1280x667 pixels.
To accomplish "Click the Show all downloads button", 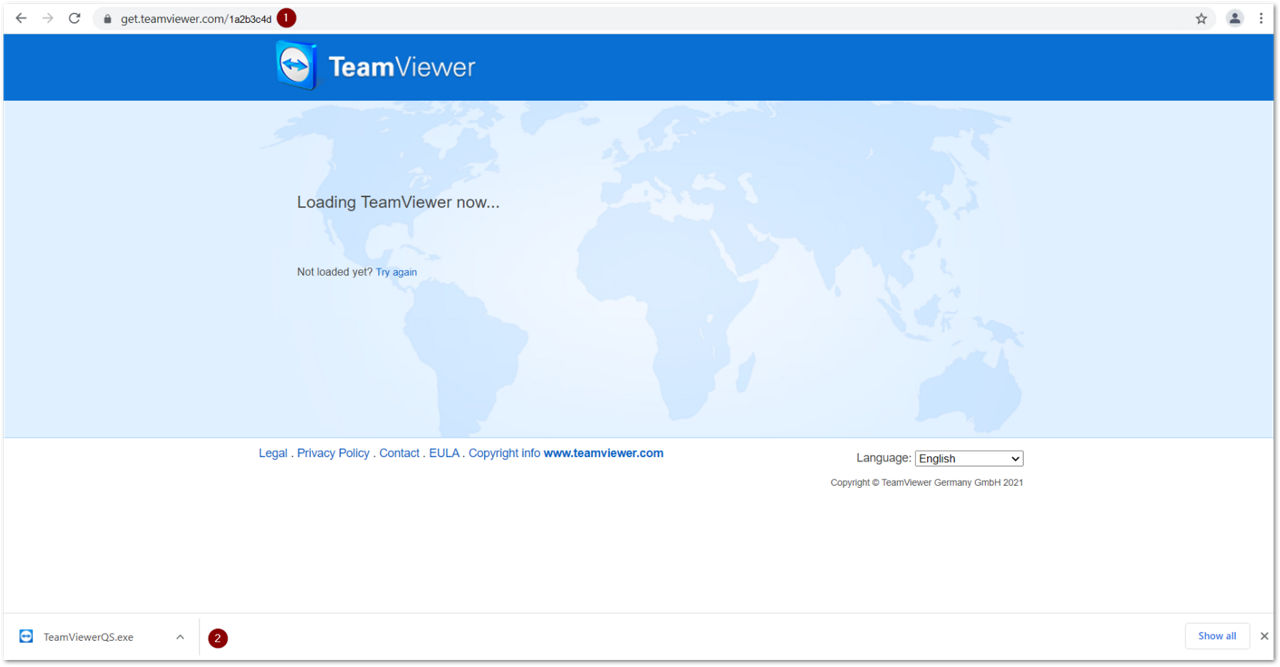I will pos(1217,636).
